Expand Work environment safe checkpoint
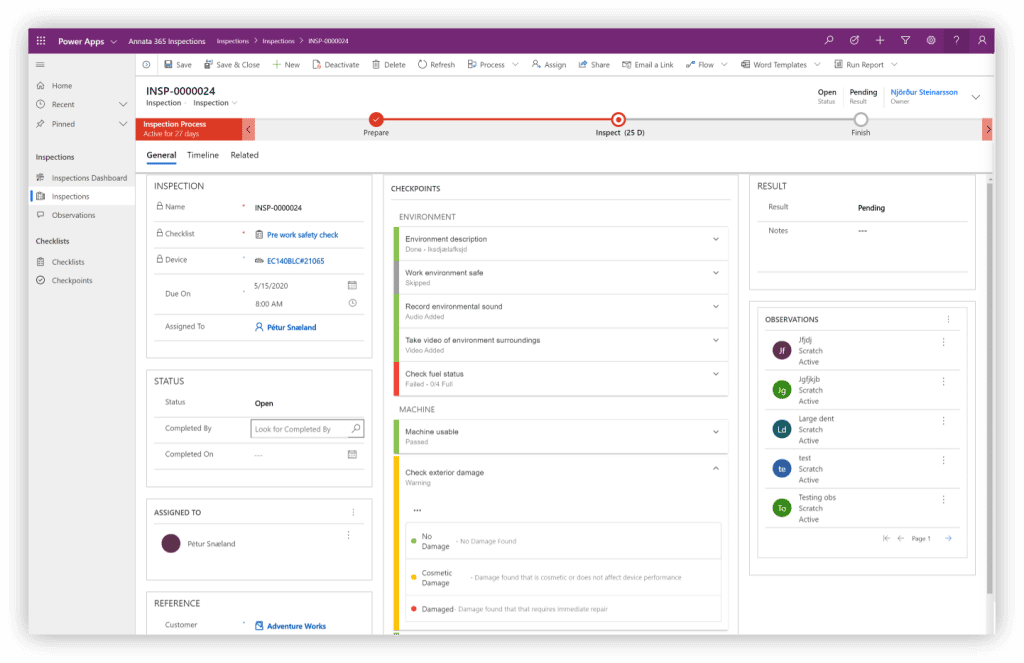 click(x=716, y=273)
